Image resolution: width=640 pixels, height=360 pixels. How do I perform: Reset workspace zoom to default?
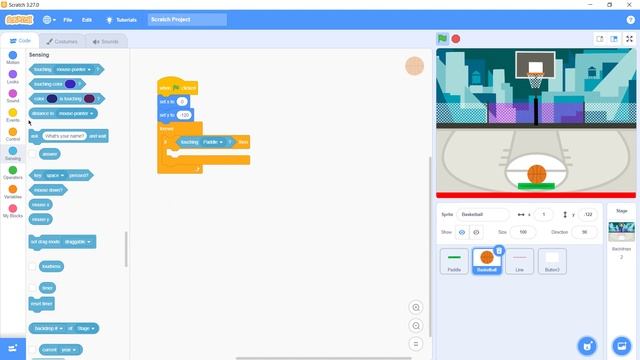click(x=416, y=344)
